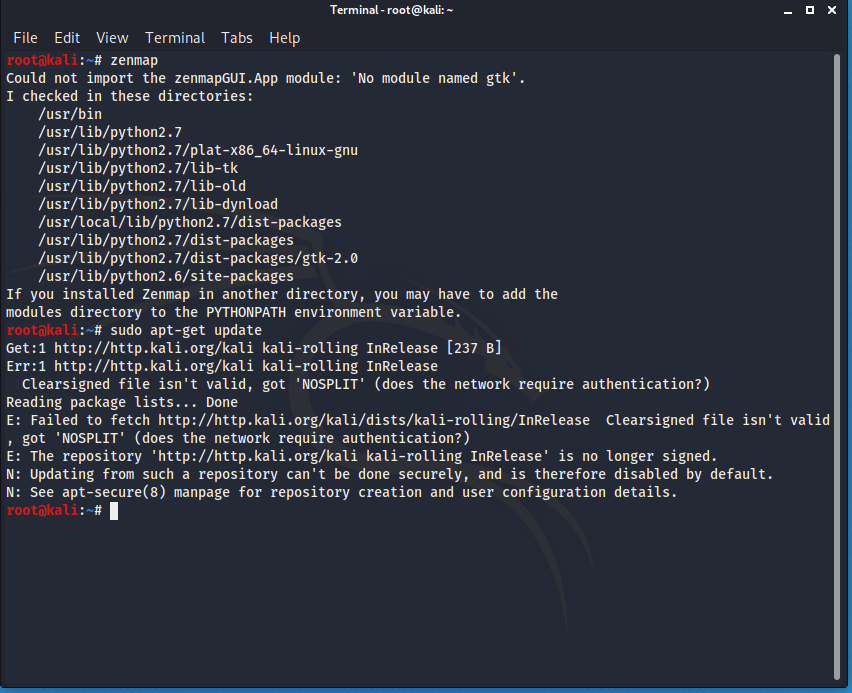This screenshot has width=852, height=693.
Task: Click the '/usr/lib/python2.7/lib-old' line
Action: [x=142, y=186]
